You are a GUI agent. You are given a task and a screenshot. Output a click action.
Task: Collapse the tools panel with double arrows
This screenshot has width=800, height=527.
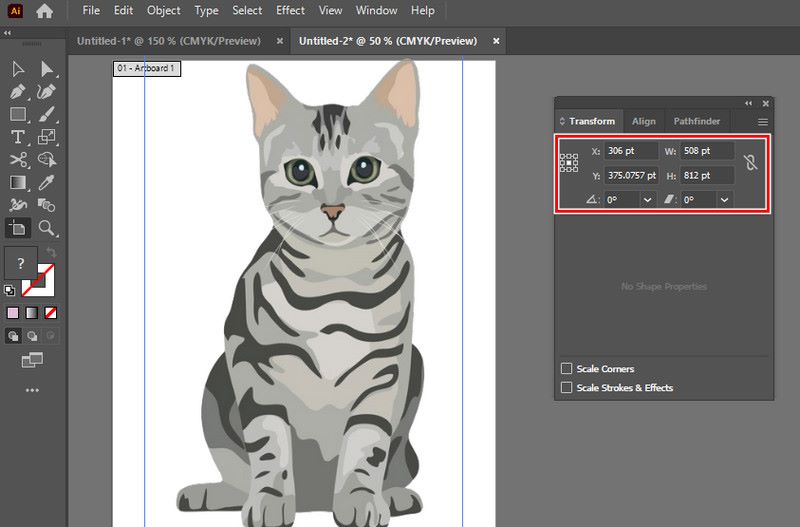point(7,33)
